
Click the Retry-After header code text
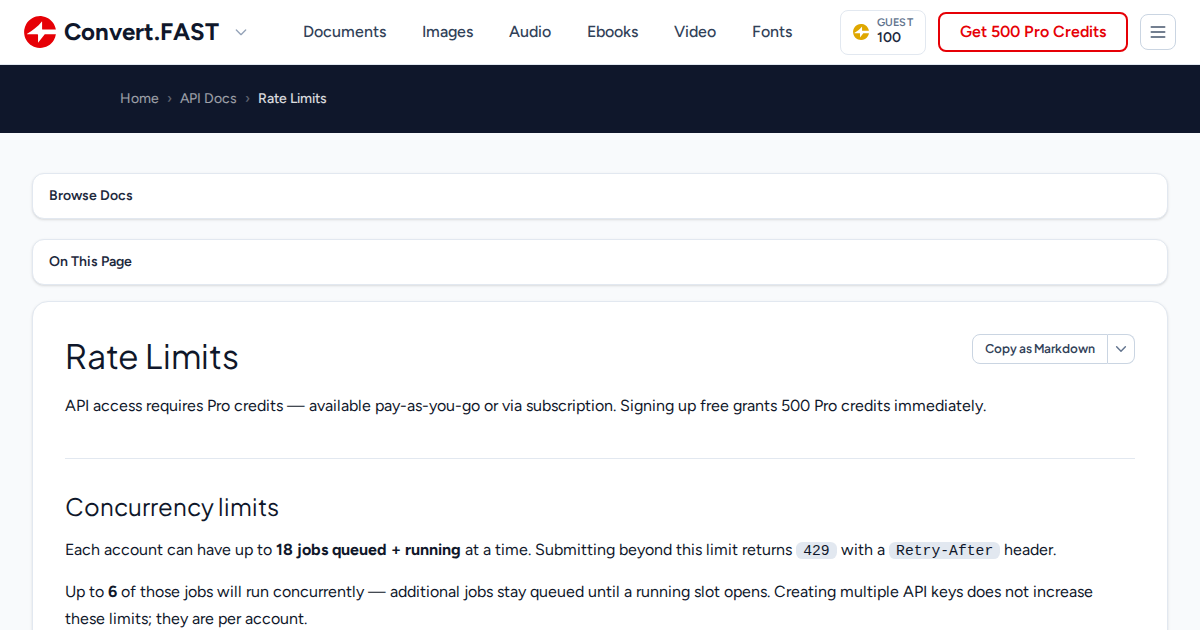944,550
